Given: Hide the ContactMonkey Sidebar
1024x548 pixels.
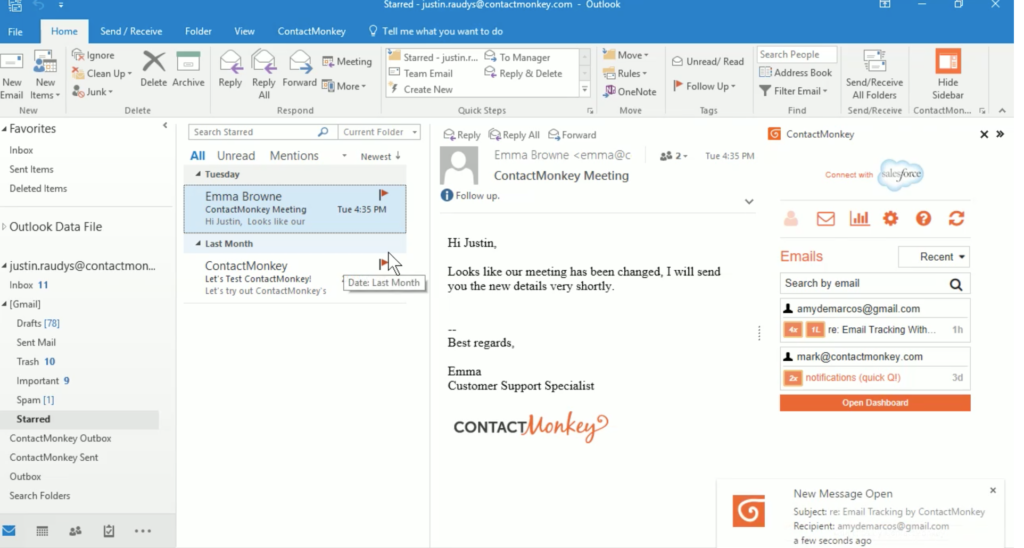Looking at the screenshot, I should (x=948, y=75).
